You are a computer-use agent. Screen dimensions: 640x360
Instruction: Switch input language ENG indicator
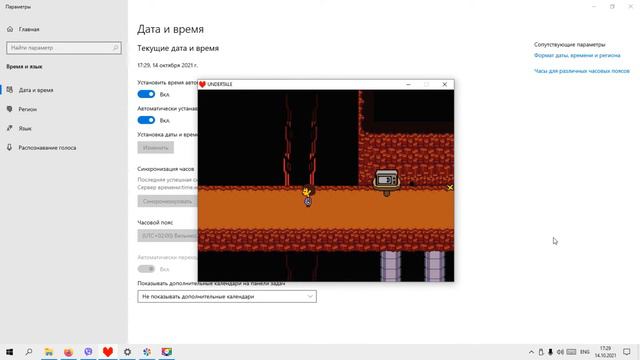coord(584,352)
